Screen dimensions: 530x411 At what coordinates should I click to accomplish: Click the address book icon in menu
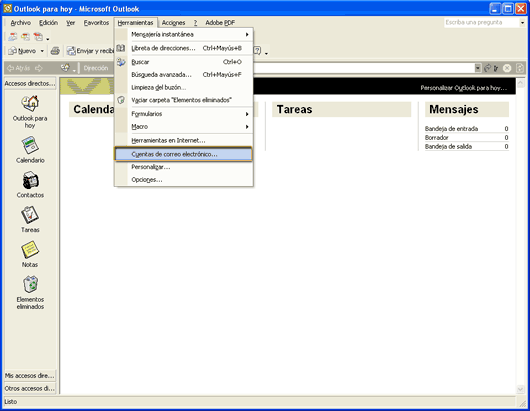pos(121,48)
